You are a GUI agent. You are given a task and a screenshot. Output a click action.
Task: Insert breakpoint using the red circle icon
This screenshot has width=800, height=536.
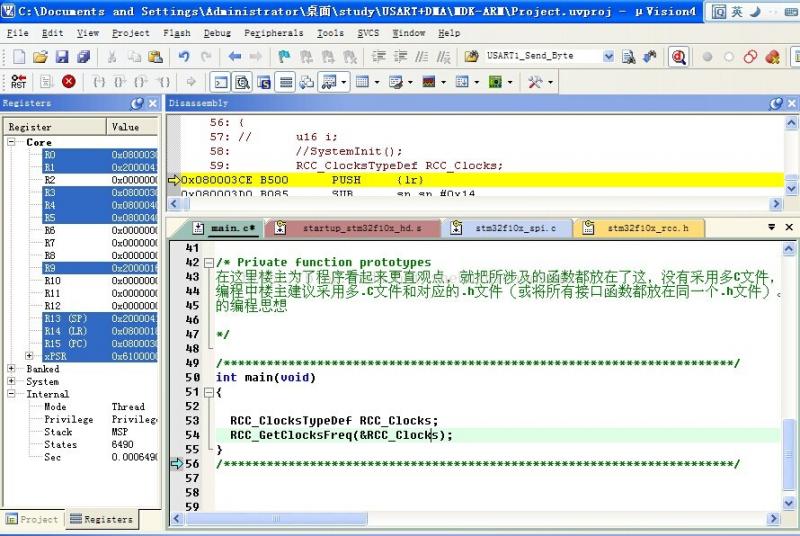point(708,57)
